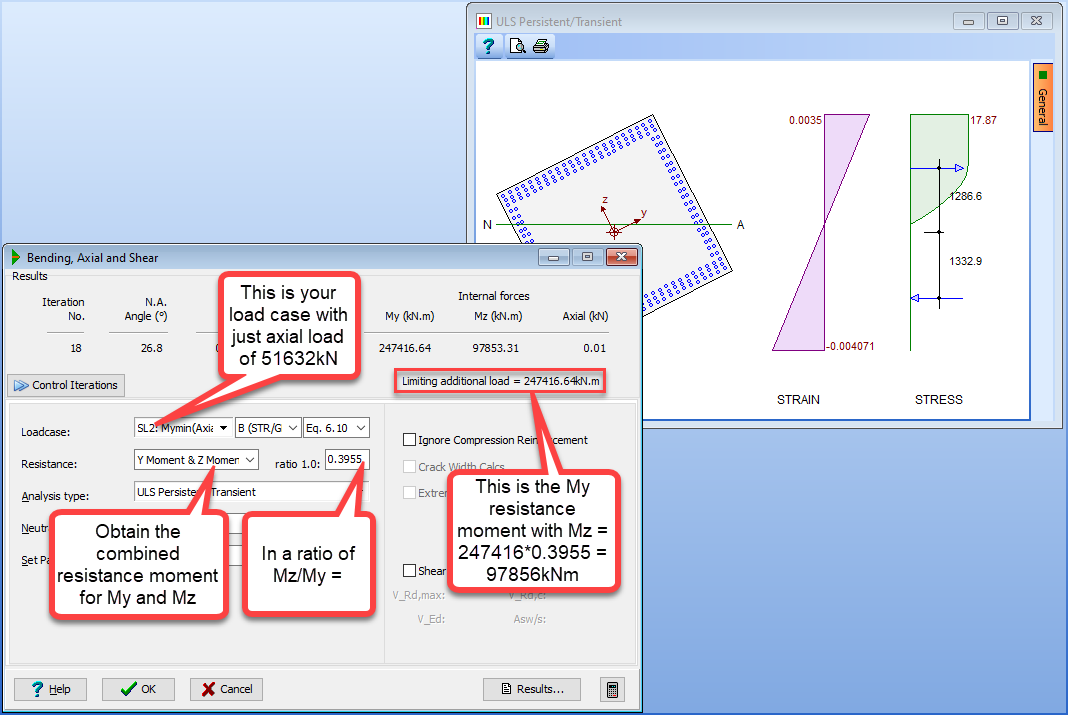Edit the ratio value 0.3955 field
Viewport: 1068px width, 715px height.
pyautogui.click(x=347, y=459)
